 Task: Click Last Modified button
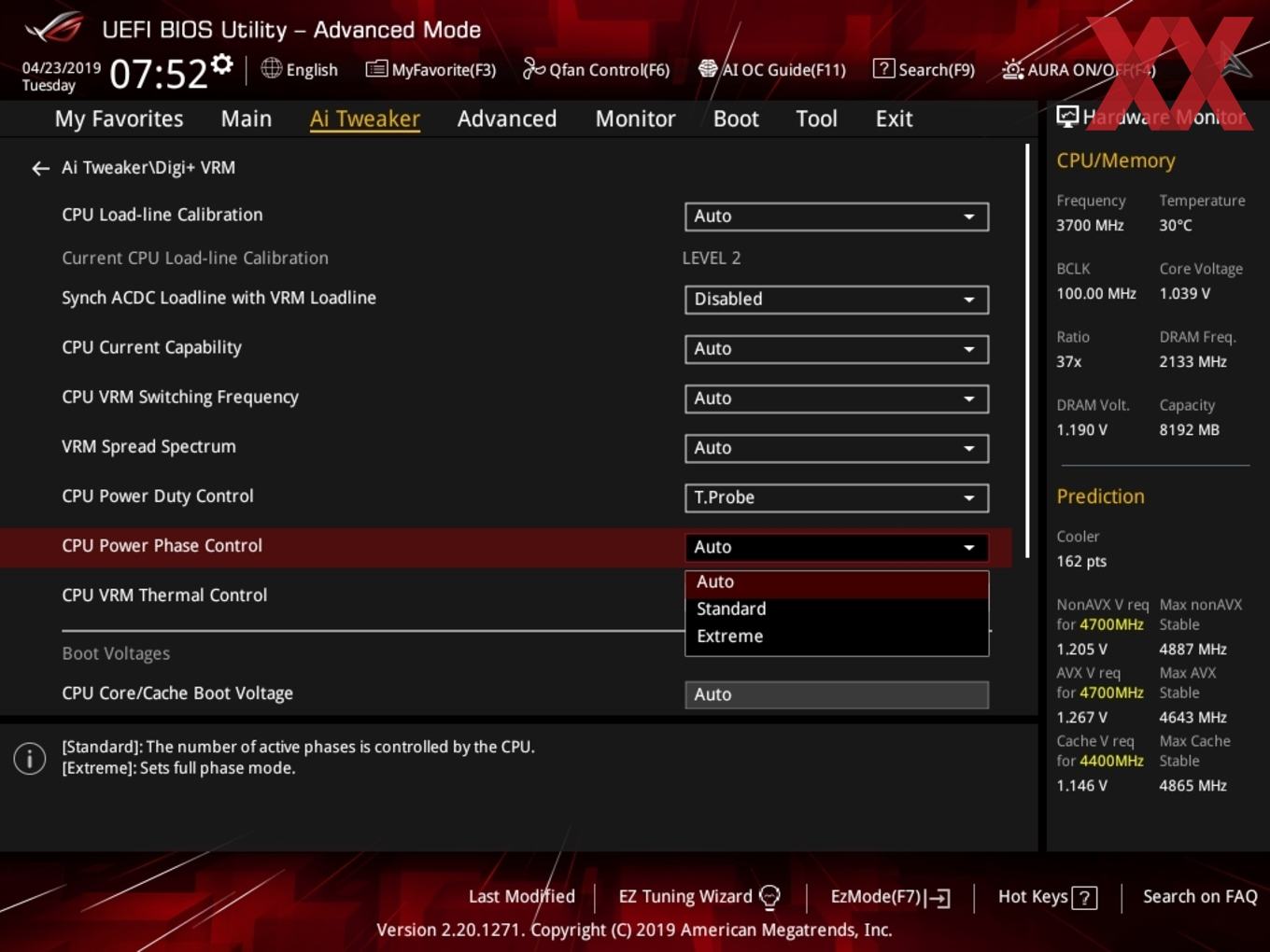click(521, 897)
